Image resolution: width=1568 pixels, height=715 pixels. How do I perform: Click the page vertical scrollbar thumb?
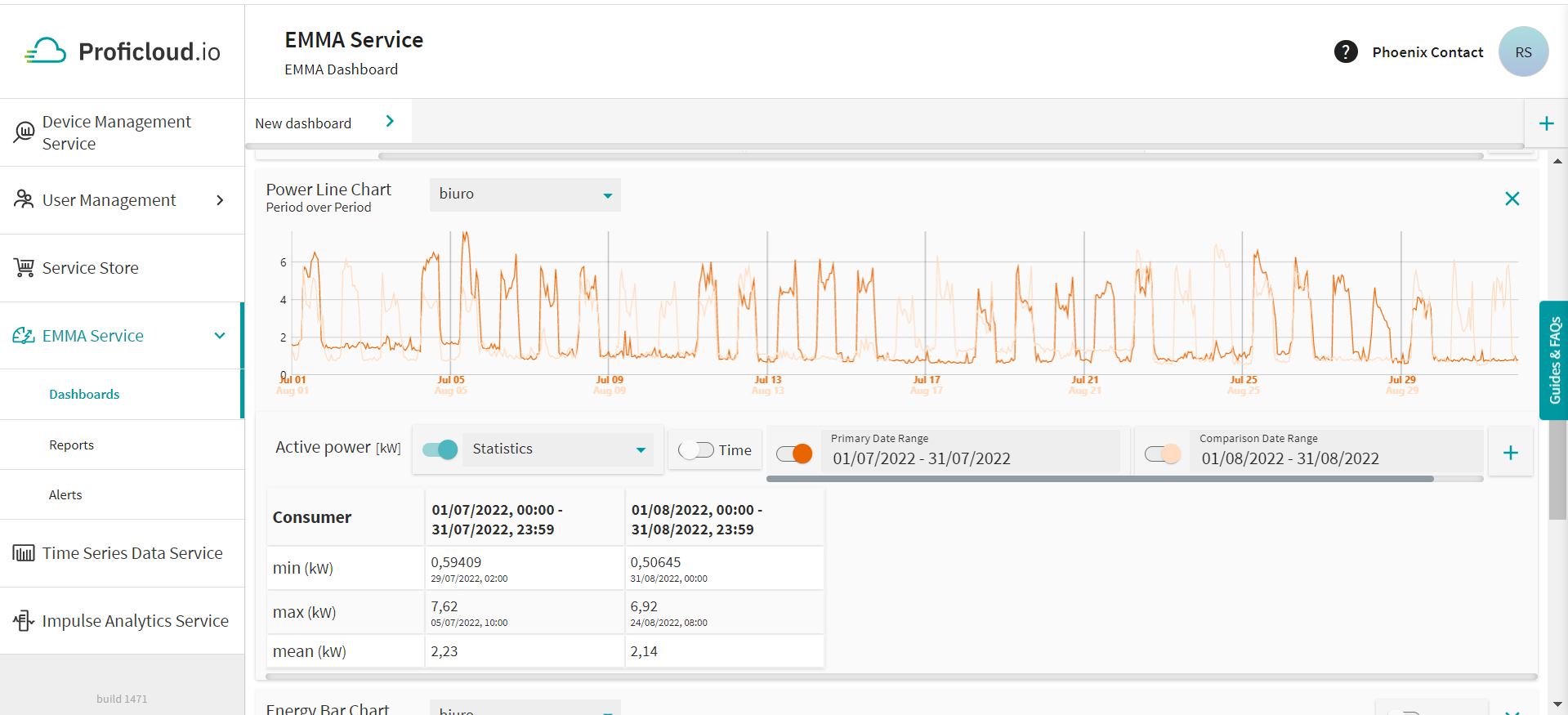[x=1557, y=470]
